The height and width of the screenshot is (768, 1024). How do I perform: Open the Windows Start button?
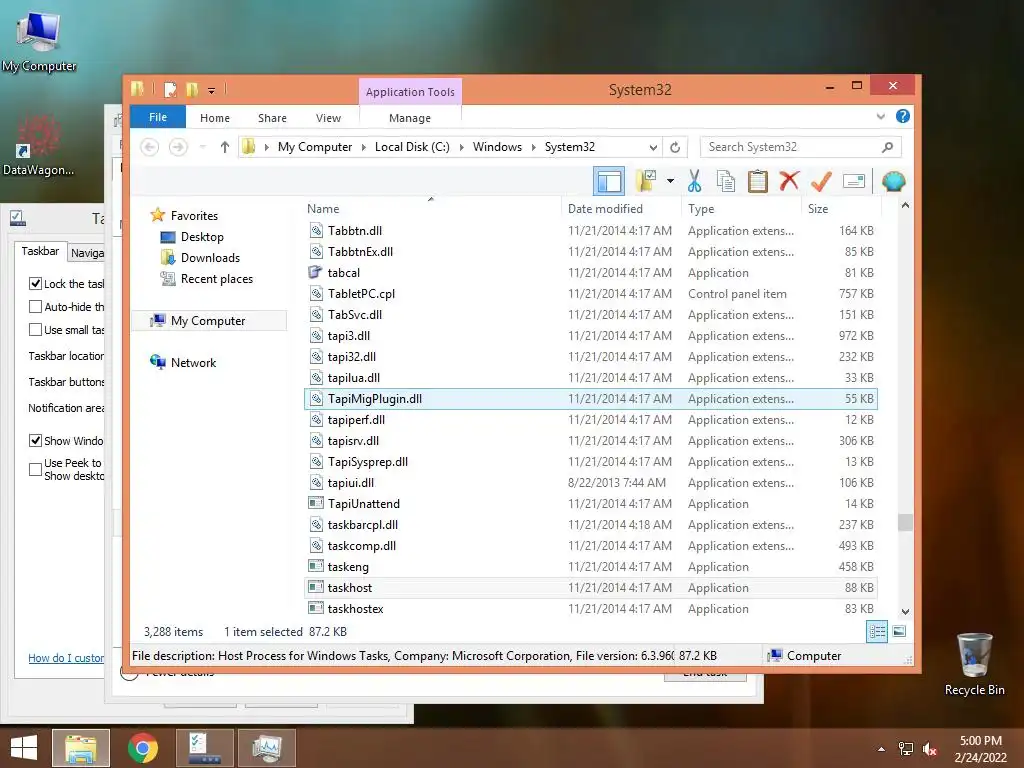pyautogui.click(x=24, y=747)
